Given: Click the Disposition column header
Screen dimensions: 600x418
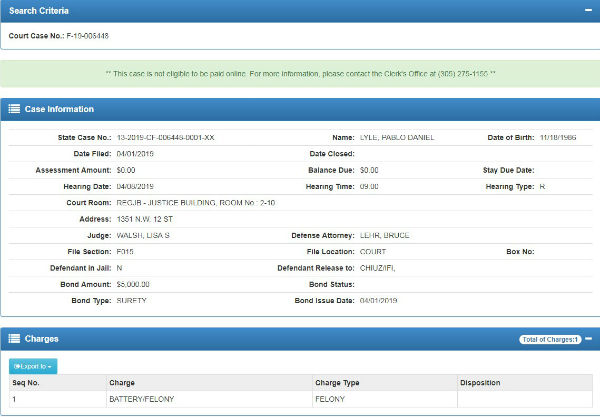Looking at the screenshot, I should pos(480,382).
